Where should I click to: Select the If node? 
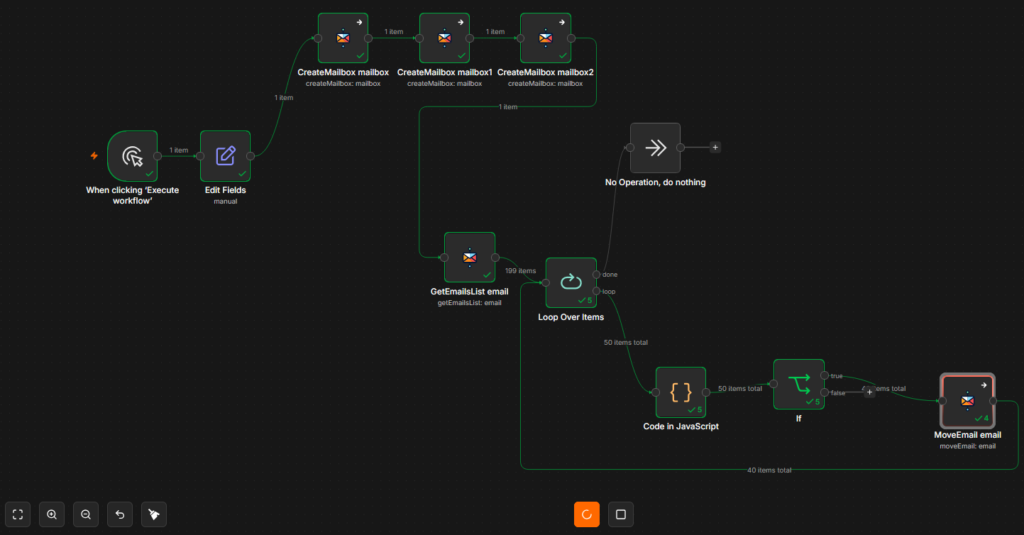[799, 384]
